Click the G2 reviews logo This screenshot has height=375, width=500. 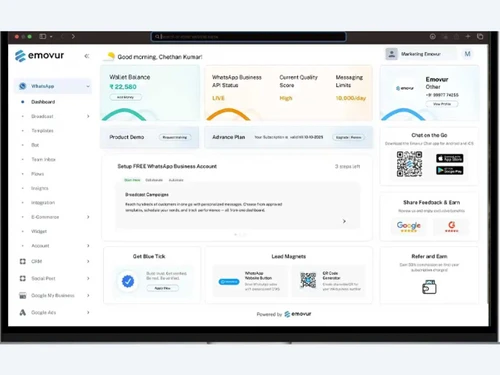[x=452, y=227]
